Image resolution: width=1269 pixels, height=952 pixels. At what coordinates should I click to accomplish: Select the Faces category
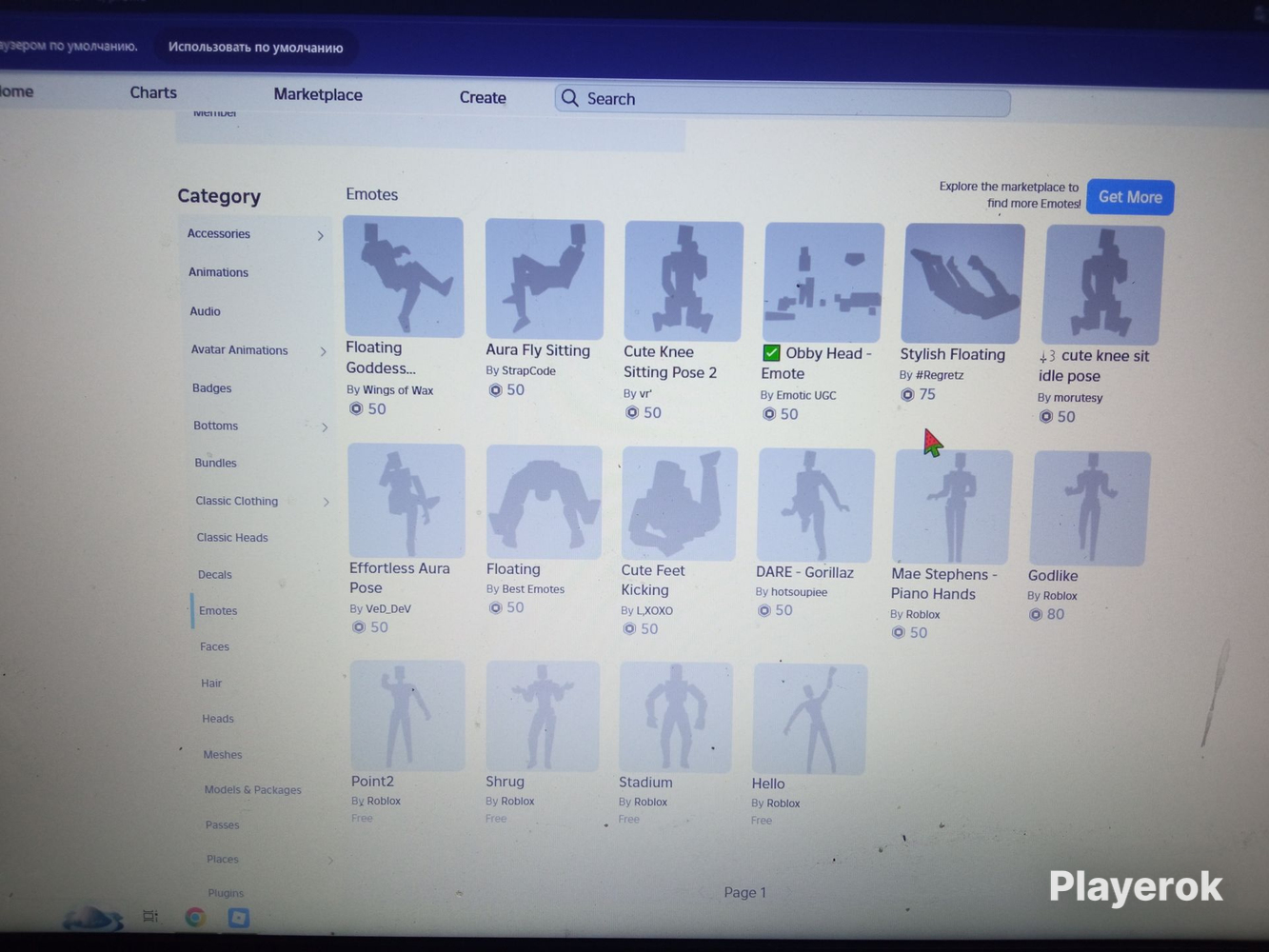pyautogui.click(x=214, y=647)
